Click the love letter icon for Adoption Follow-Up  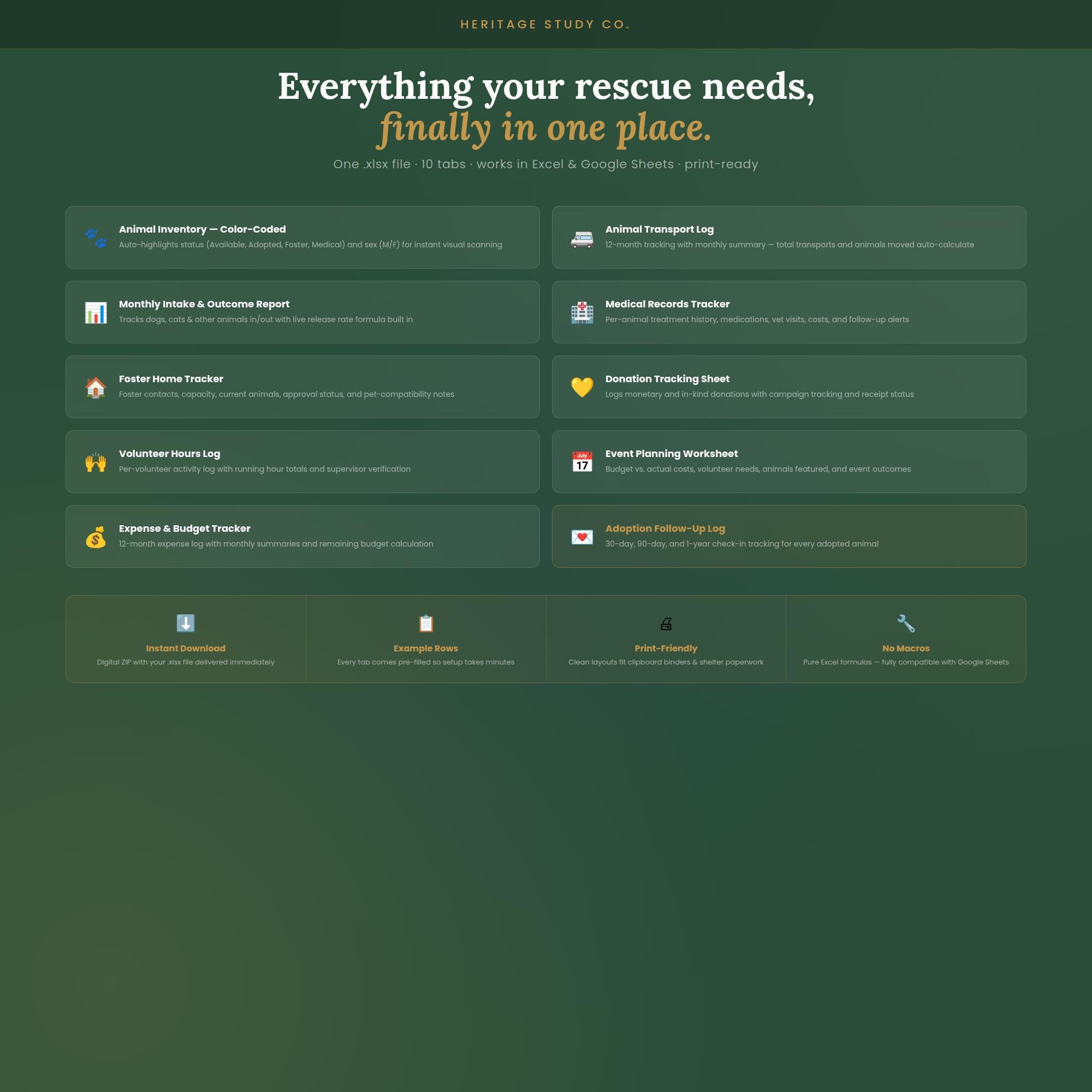[581, 537]
